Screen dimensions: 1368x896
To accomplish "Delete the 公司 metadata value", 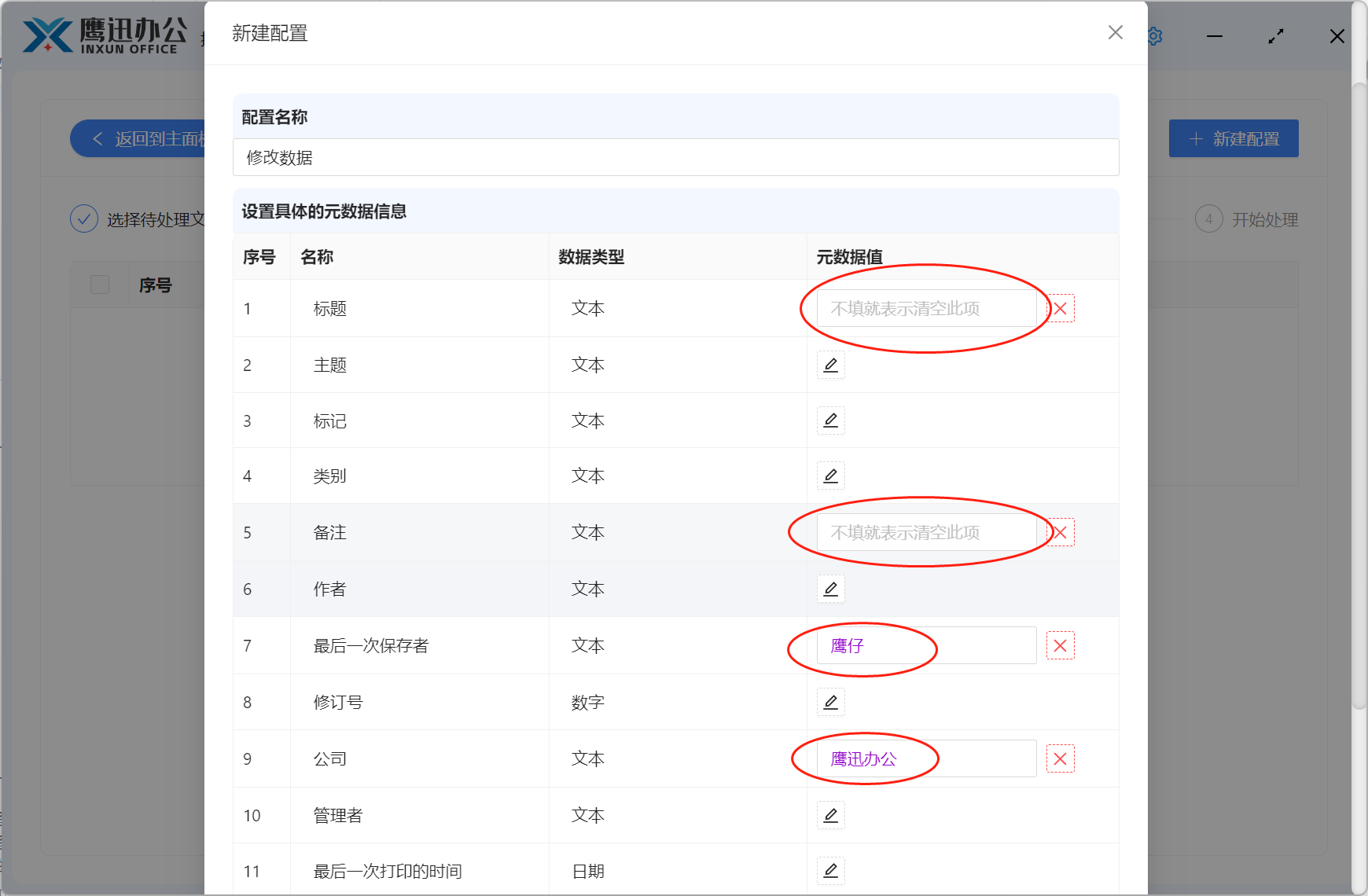I will (1060, 758).
